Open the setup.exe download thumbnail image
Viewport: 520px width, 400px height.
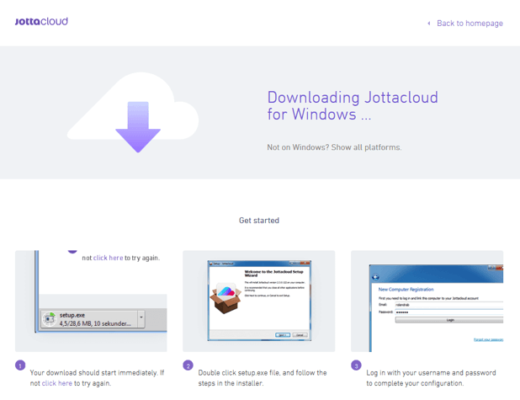tap(91, 301)
